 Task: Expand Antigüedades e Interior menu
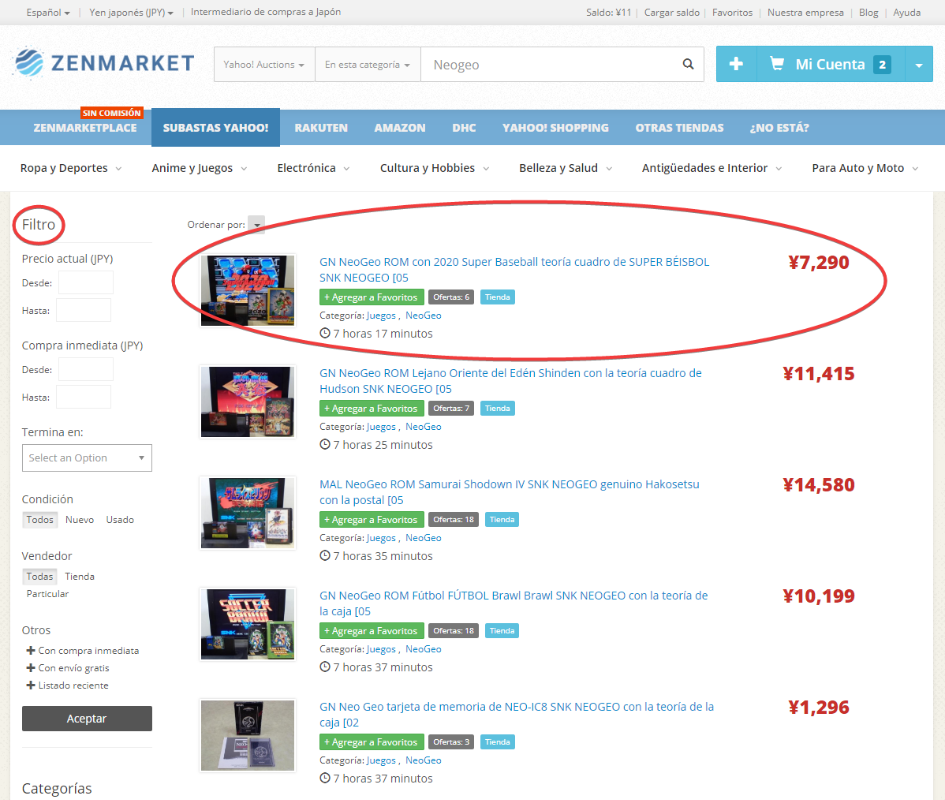pos(711,168)
